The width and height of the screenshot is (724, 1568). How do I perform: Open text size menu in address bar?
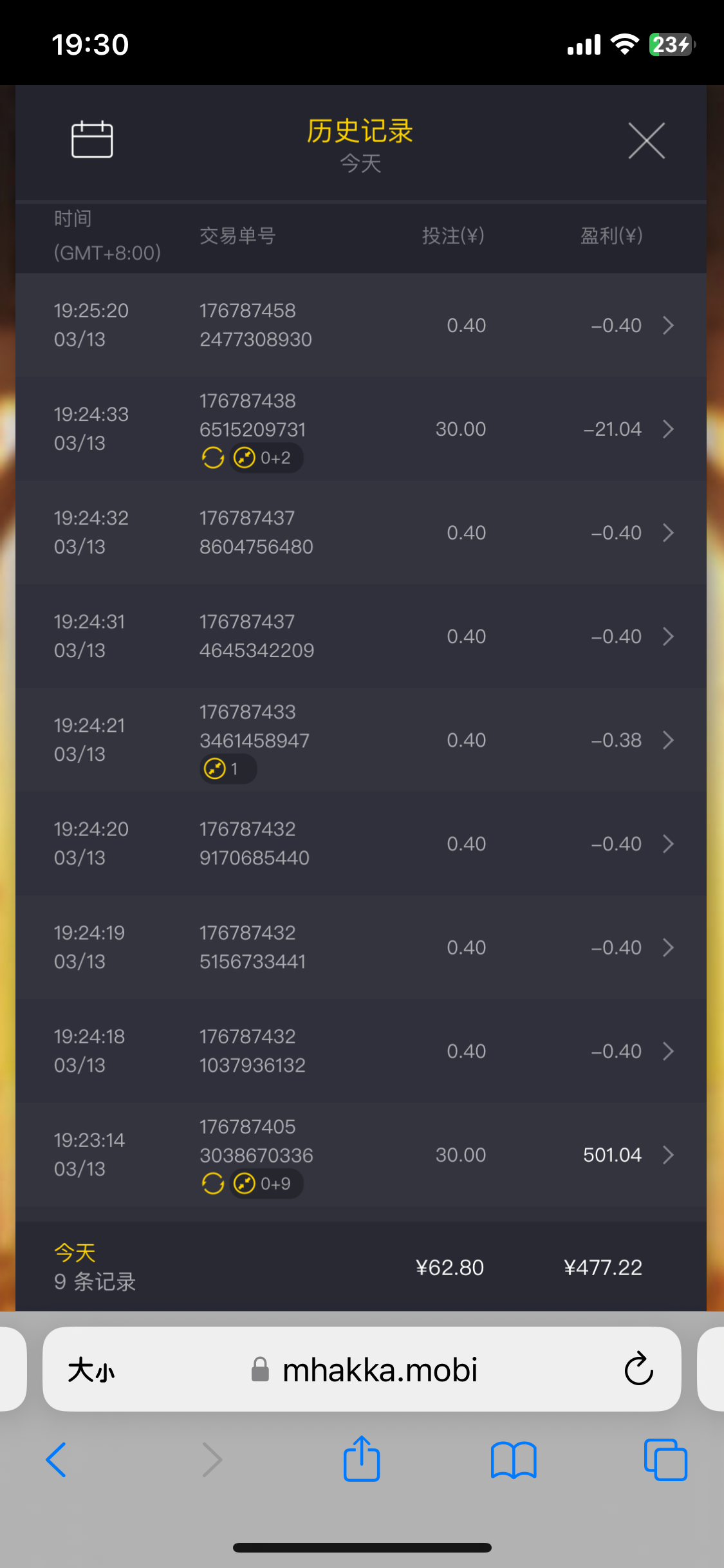tap(91, 1369)
